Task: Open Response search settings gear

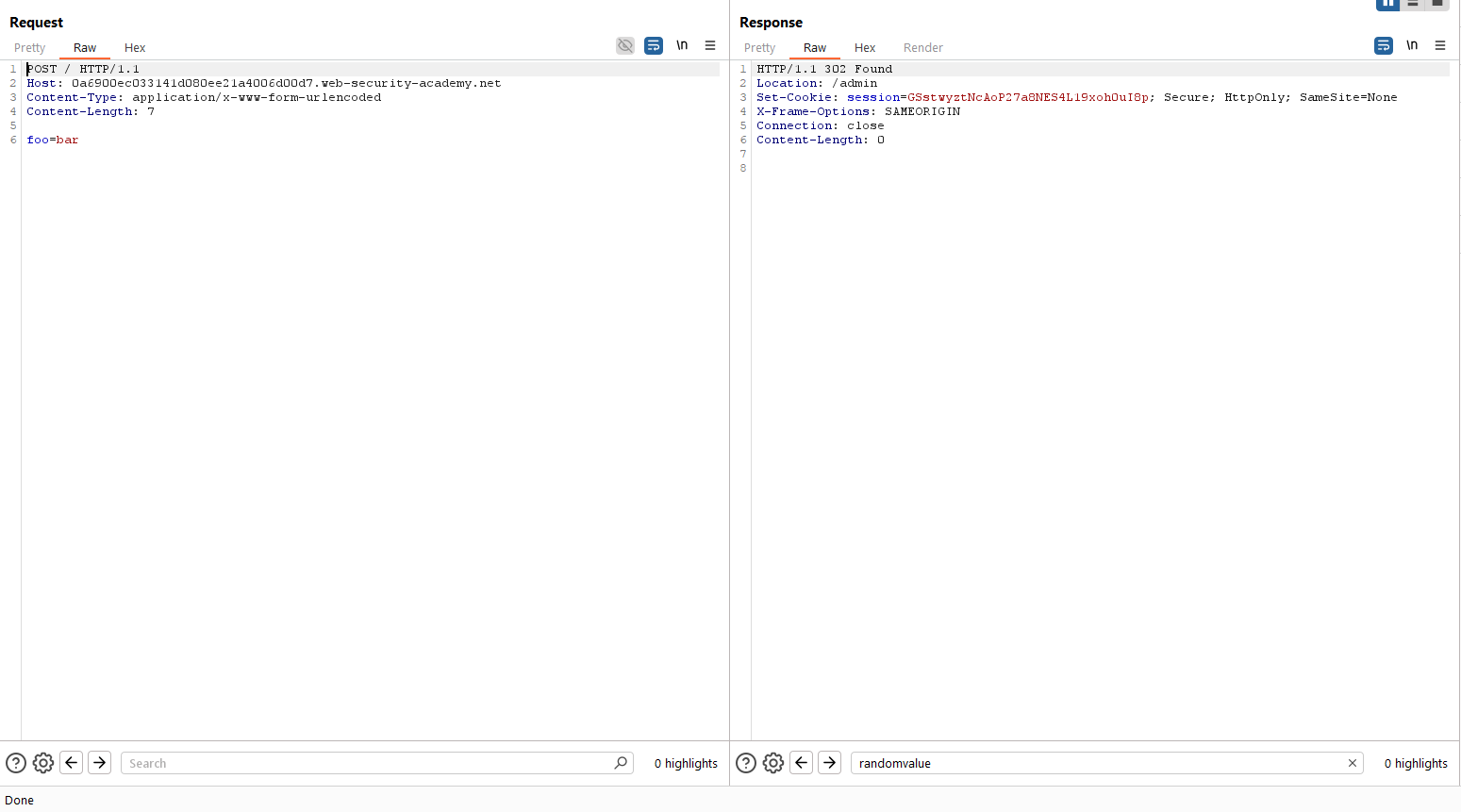Action: [773, 763]
